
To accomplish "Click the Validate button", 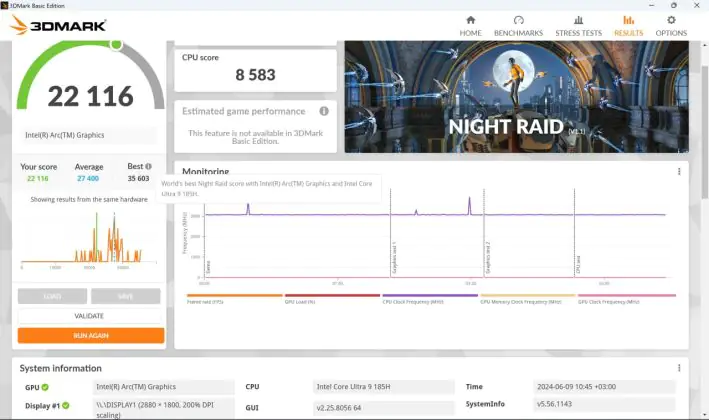I will click(89, 316).
